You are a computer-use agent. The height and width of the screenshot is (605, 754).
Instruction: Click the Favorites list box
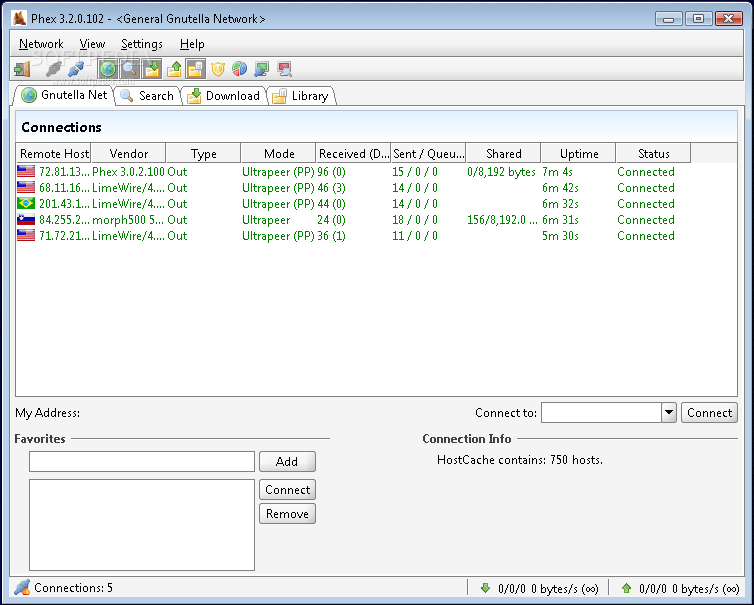[x=142, y=525]
